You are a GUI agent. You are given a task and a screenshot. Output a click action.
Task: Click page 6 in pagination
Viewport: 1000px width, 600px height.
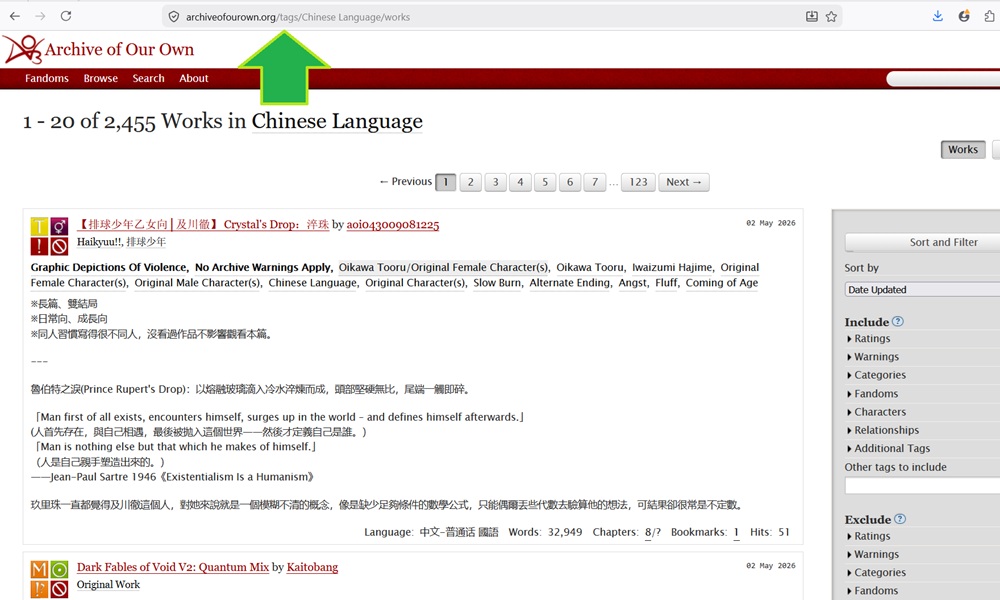(570, 182)
